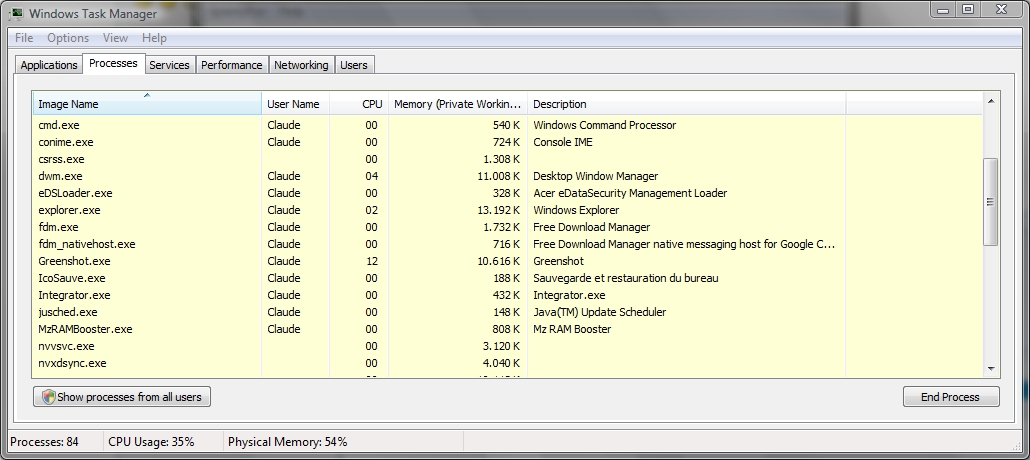
Task: Switch to the Users tab
Action: [354, 65]
